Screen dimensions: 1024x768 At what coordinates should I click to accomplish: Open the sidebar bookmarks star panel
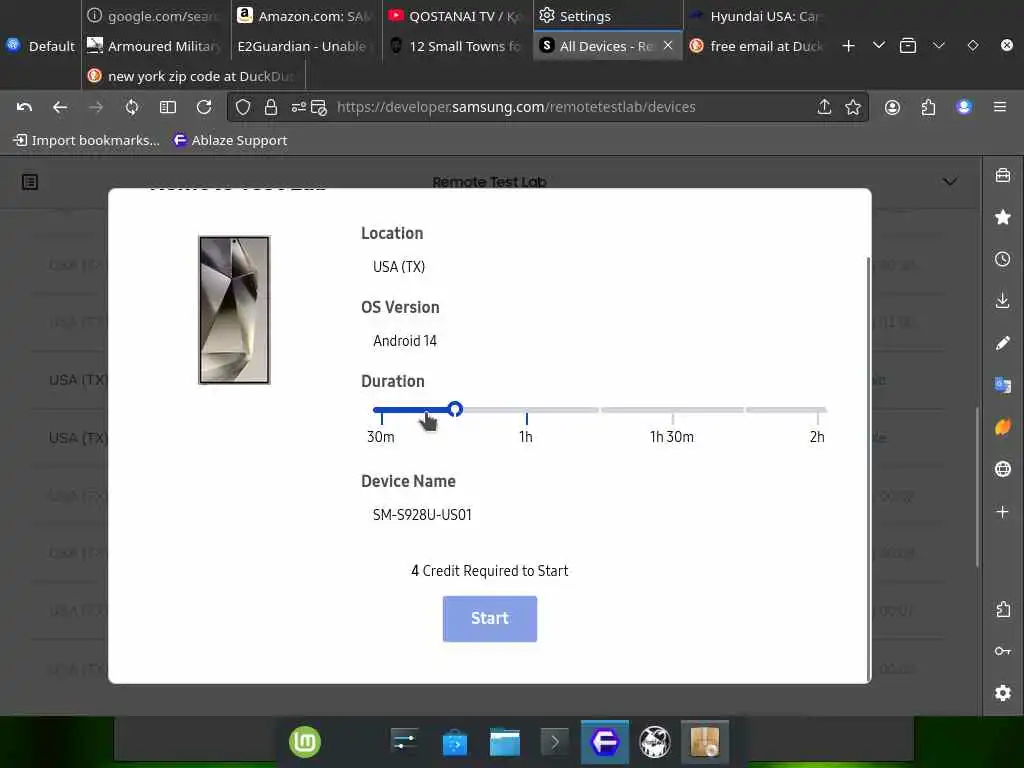pos(1003,217)
